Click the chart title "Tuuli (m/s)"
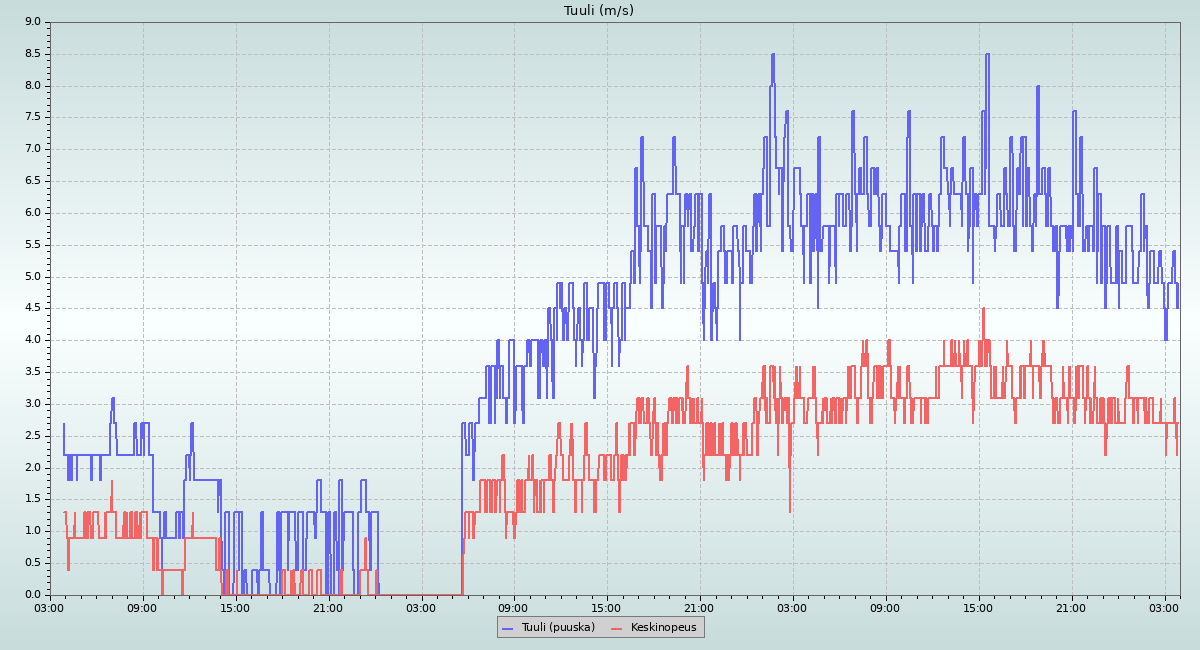Screen dimensions: 1200x650 point(599,10)
